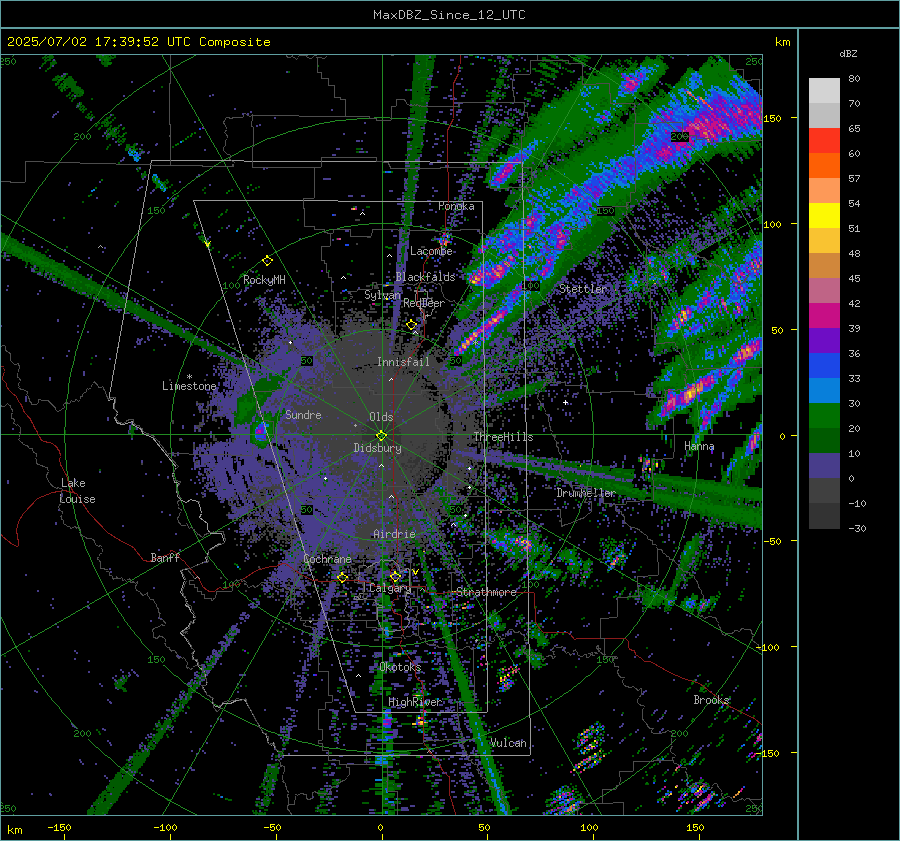Image resolution: width=900 pixels, height=841 pixels.
Task: Click the asterisk marker above Limestone
Action: pyautogui.click(x=189, y=377)
